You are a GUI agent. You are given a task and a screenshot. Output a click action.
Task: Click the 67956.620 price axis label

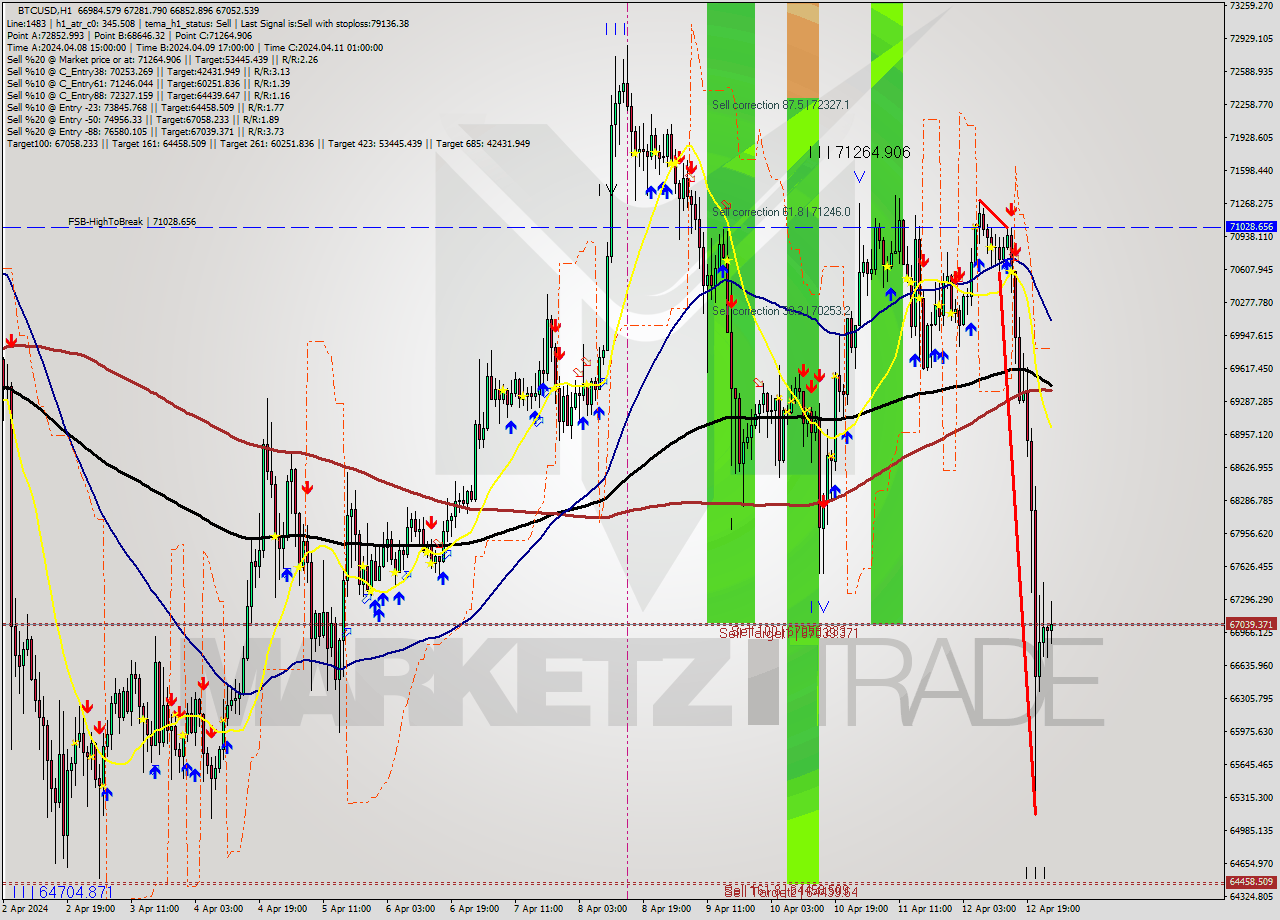(x=1253, y=533)
